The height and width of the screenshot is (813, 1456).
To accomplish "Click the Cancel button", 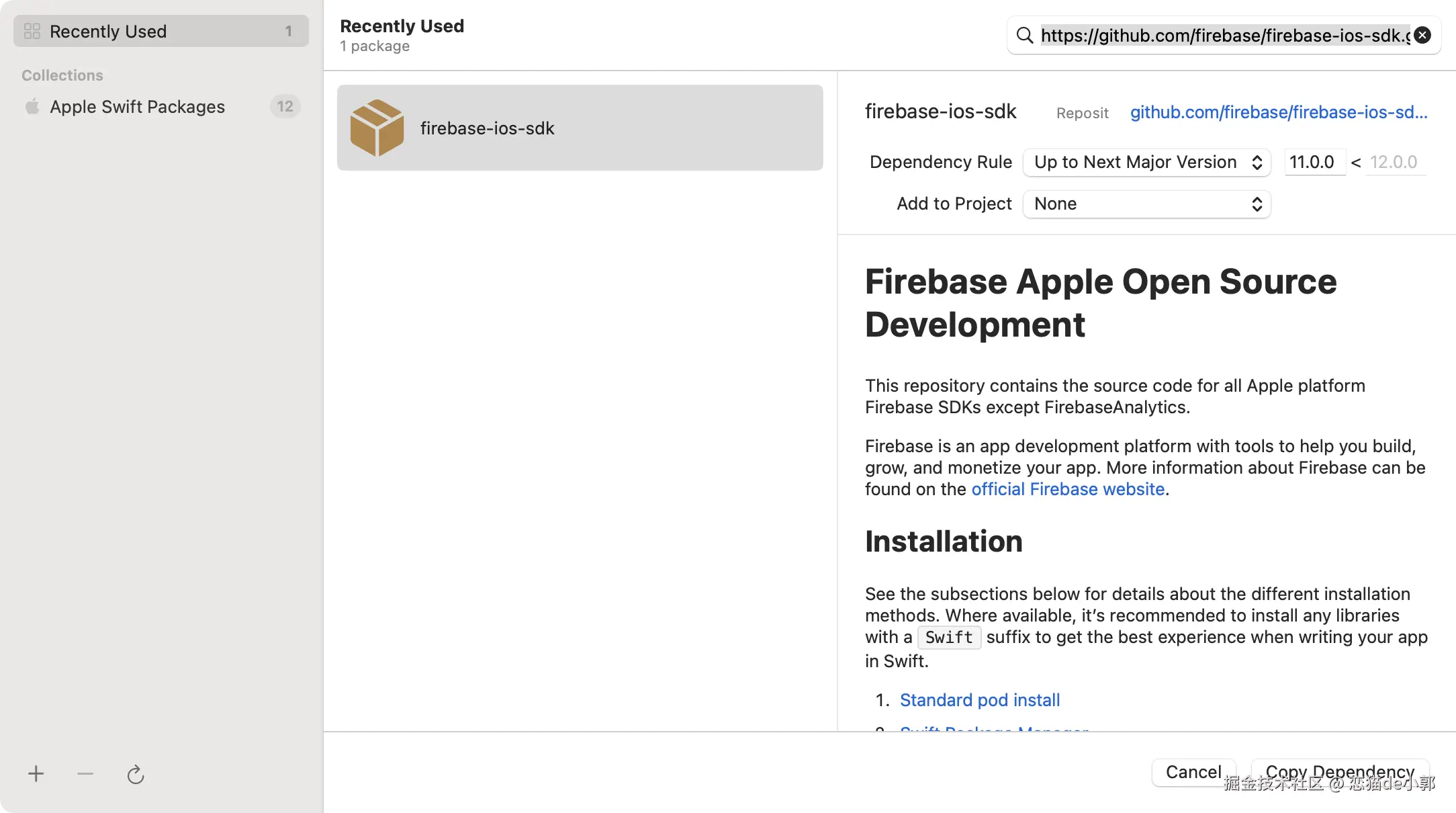I will 1193,772.
